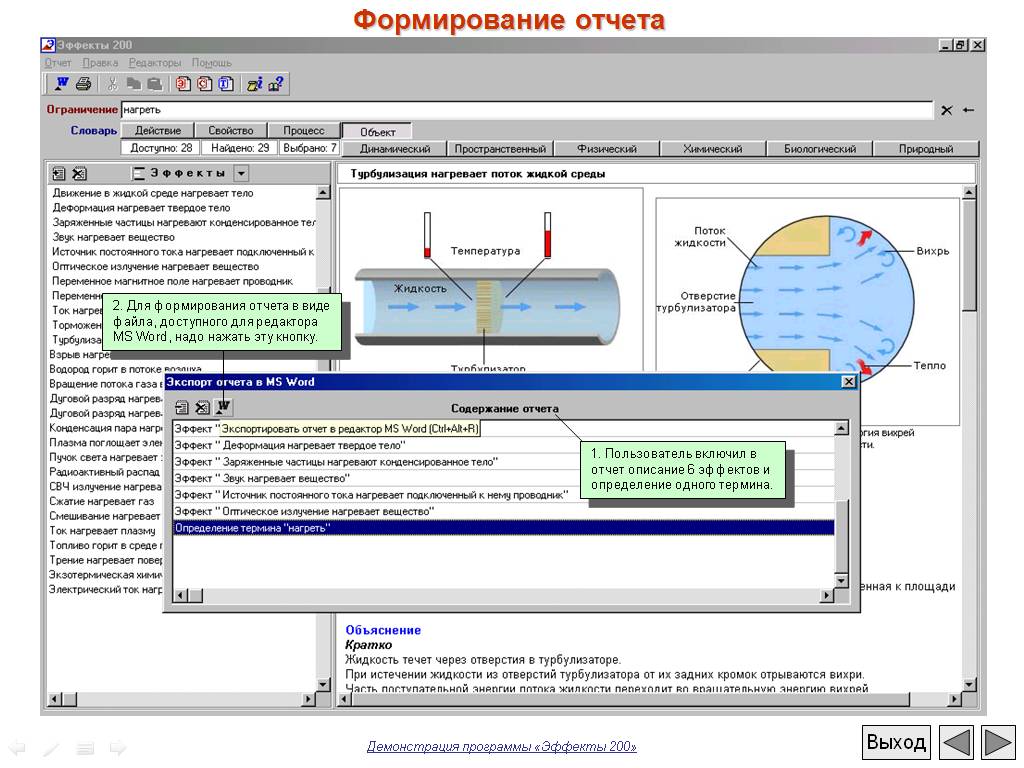The width and height of the screenshot is (1024, 768).
Task: Select the Химический category tab
Action: click(712, 149)
